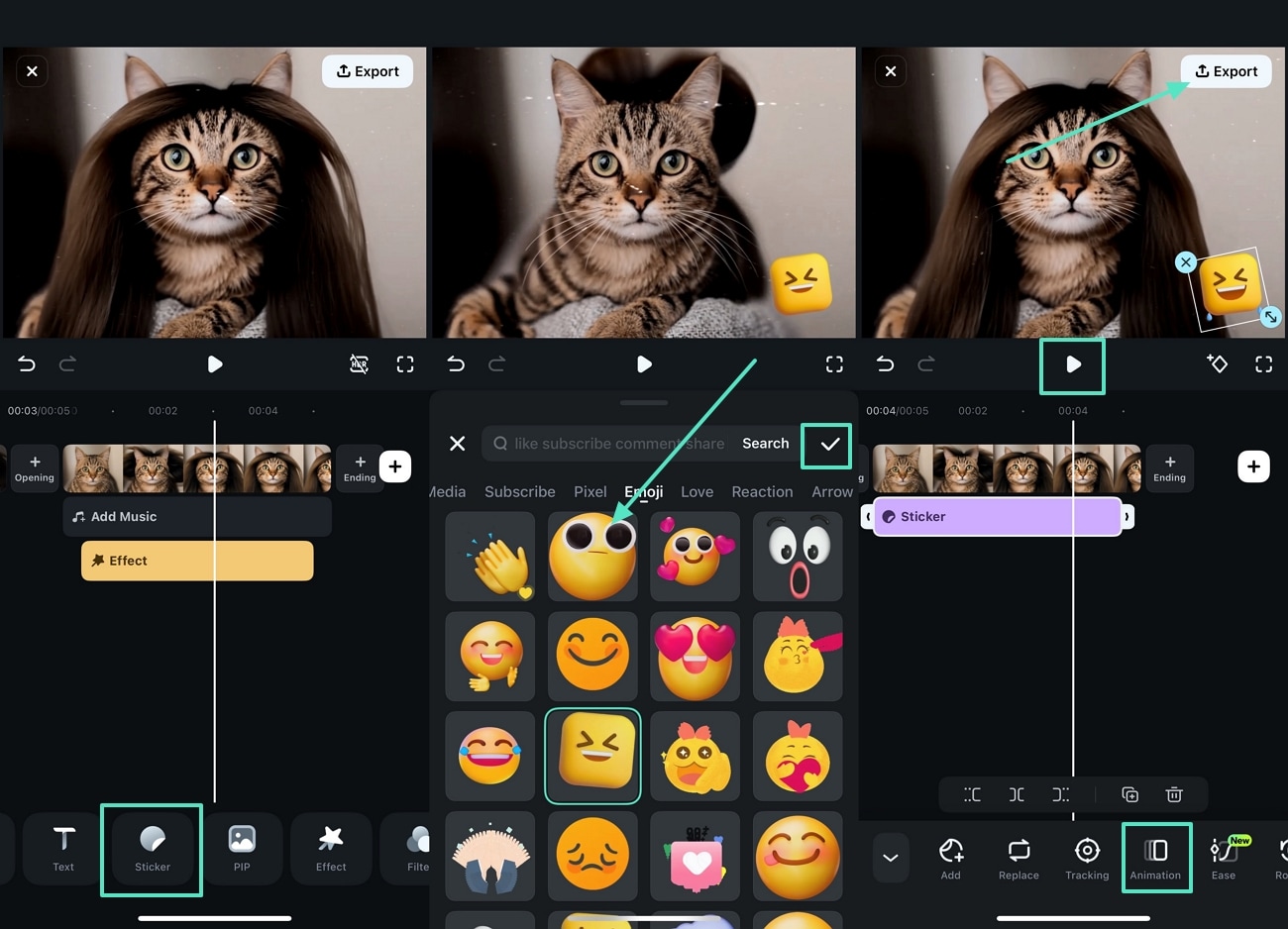The height and width of the screenshot is (929, 1288).
Task: Toggle HDR icon in left panel
Action: [360, 364]
